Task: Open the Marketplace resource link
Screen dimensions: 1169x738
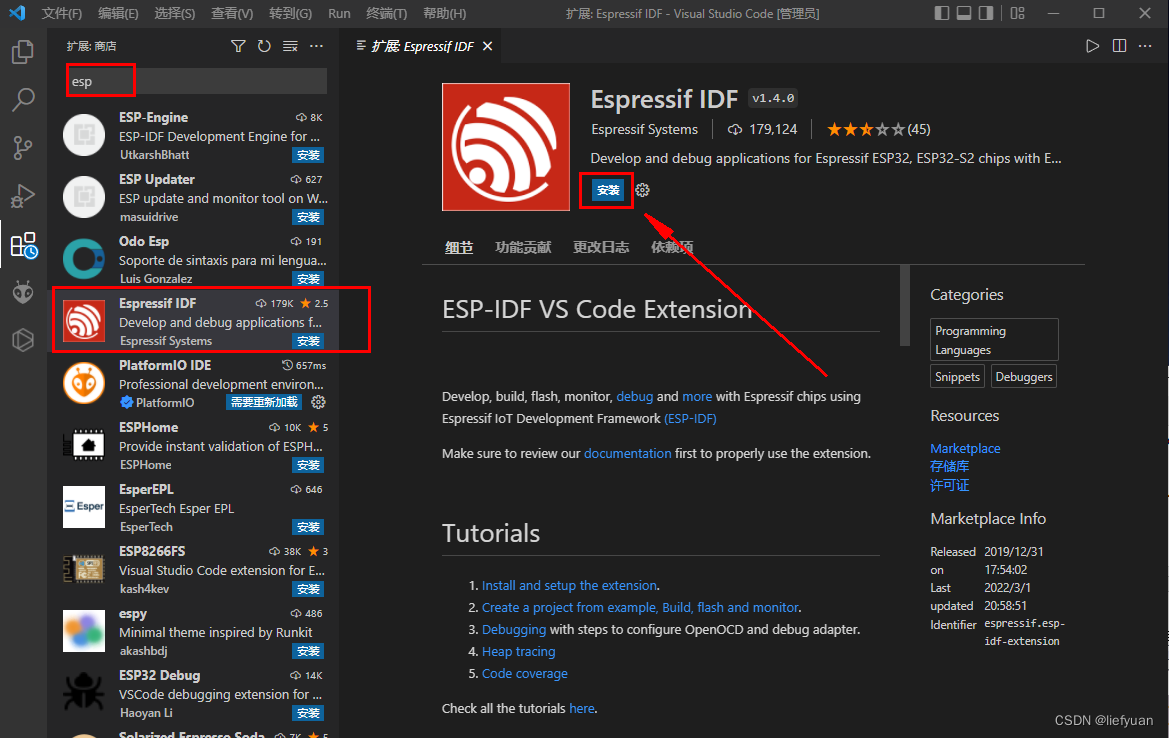Action: [965, 448]
